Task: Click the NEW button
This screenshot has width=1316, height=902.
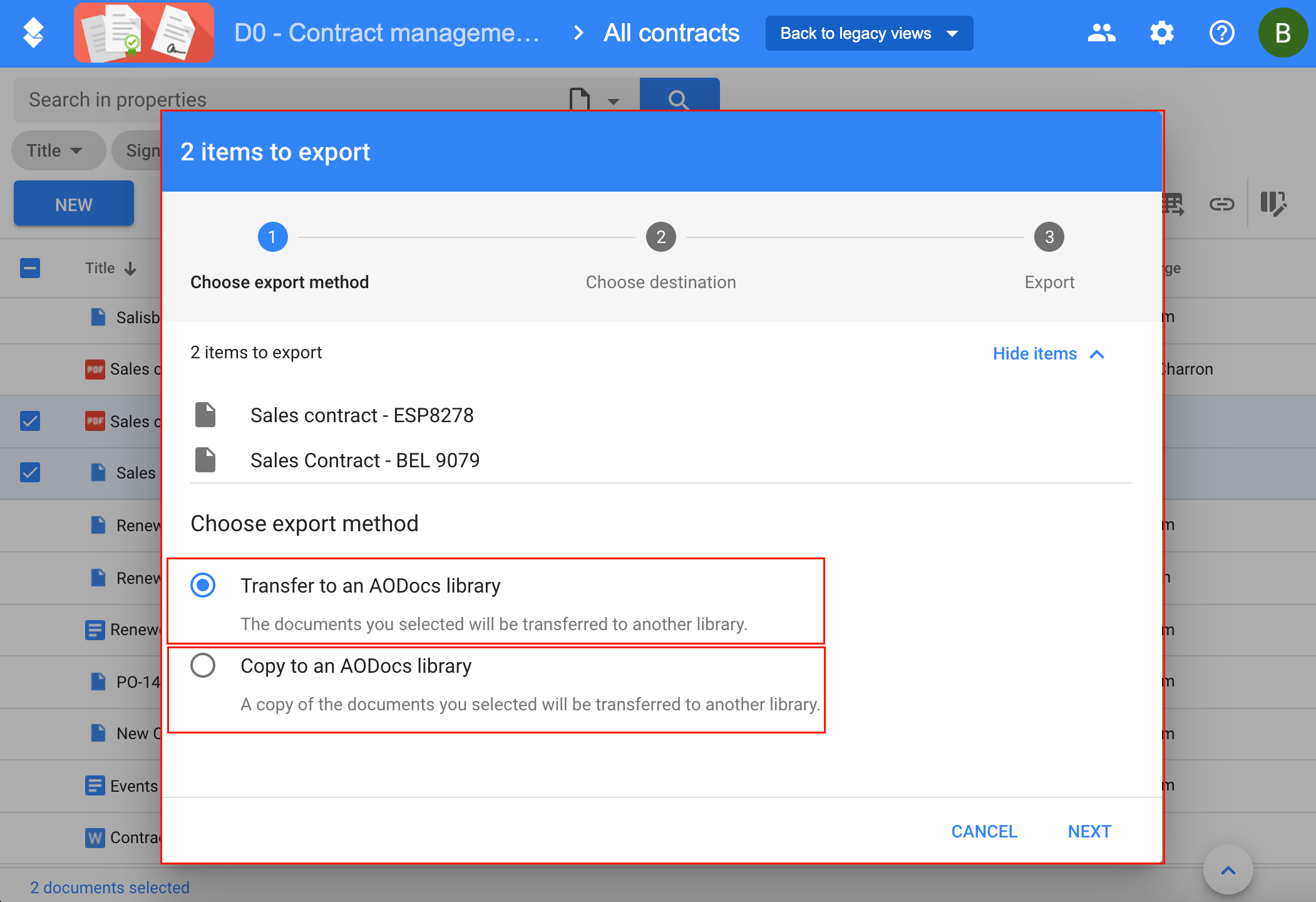Action: coord(74,204)
